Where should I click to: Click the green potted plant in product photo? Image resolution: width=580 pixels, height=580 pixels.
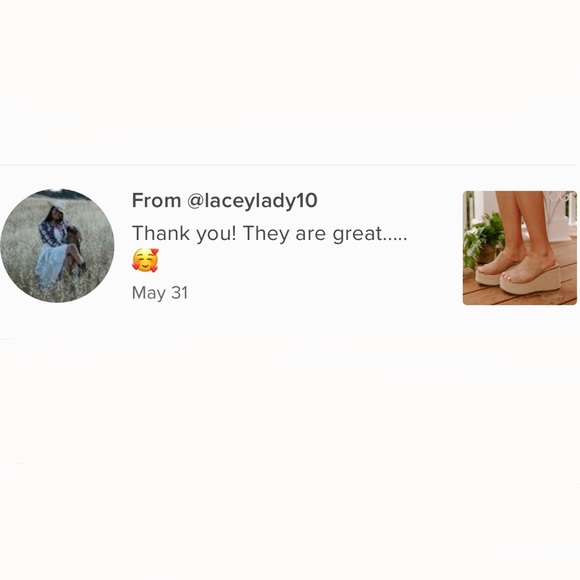[483, 240]
